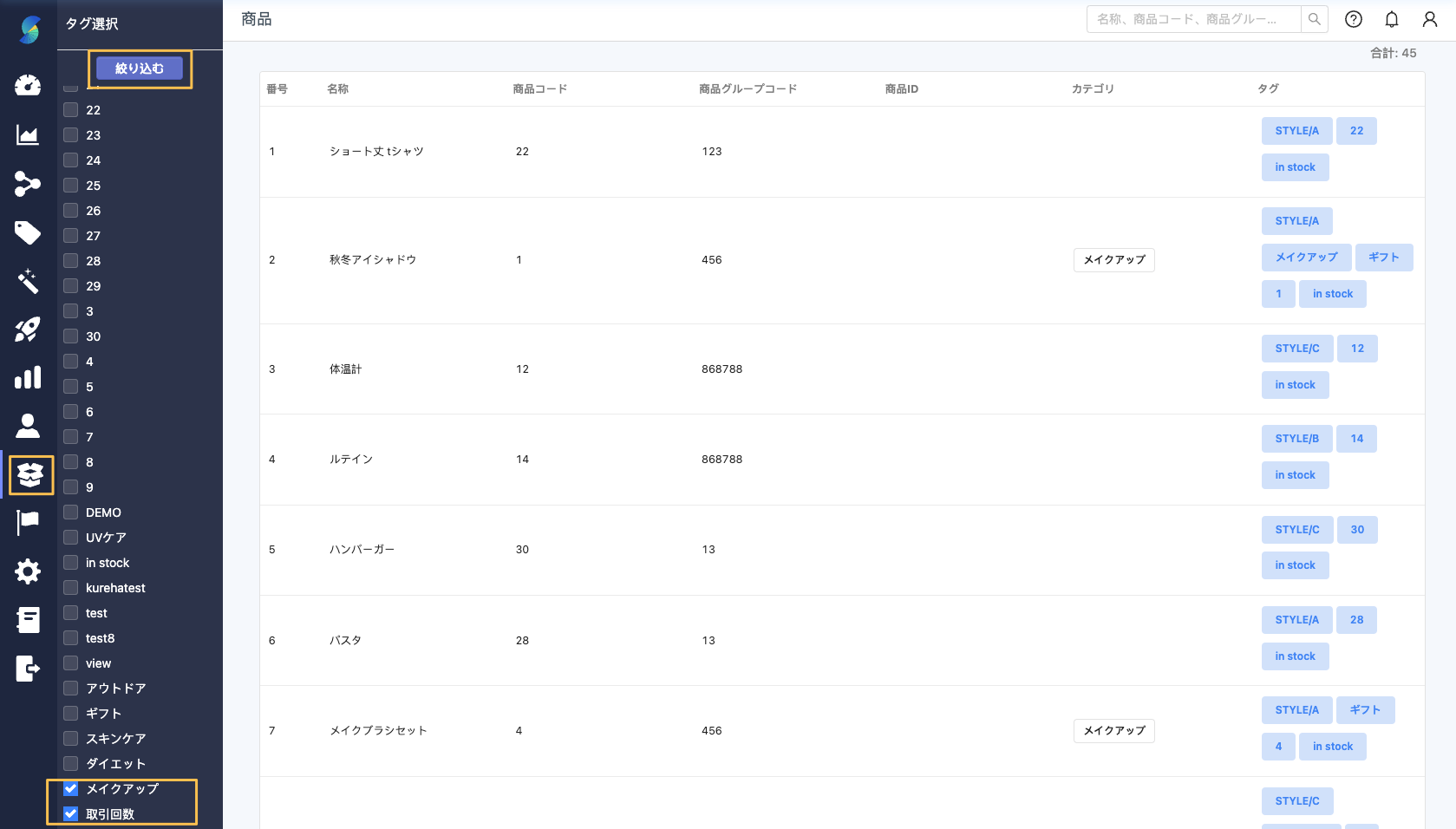
Task: Open notifications via the bell icon
Action: coord(1392,19)
